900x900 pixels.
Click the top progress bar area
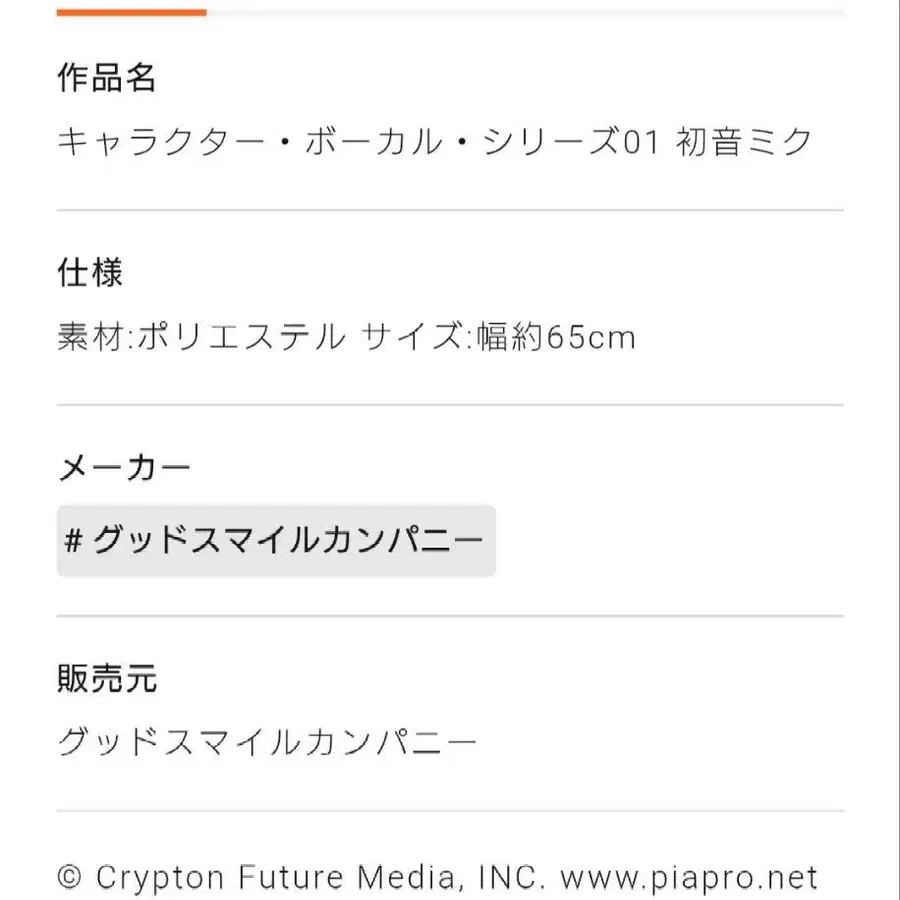[450, 12]
